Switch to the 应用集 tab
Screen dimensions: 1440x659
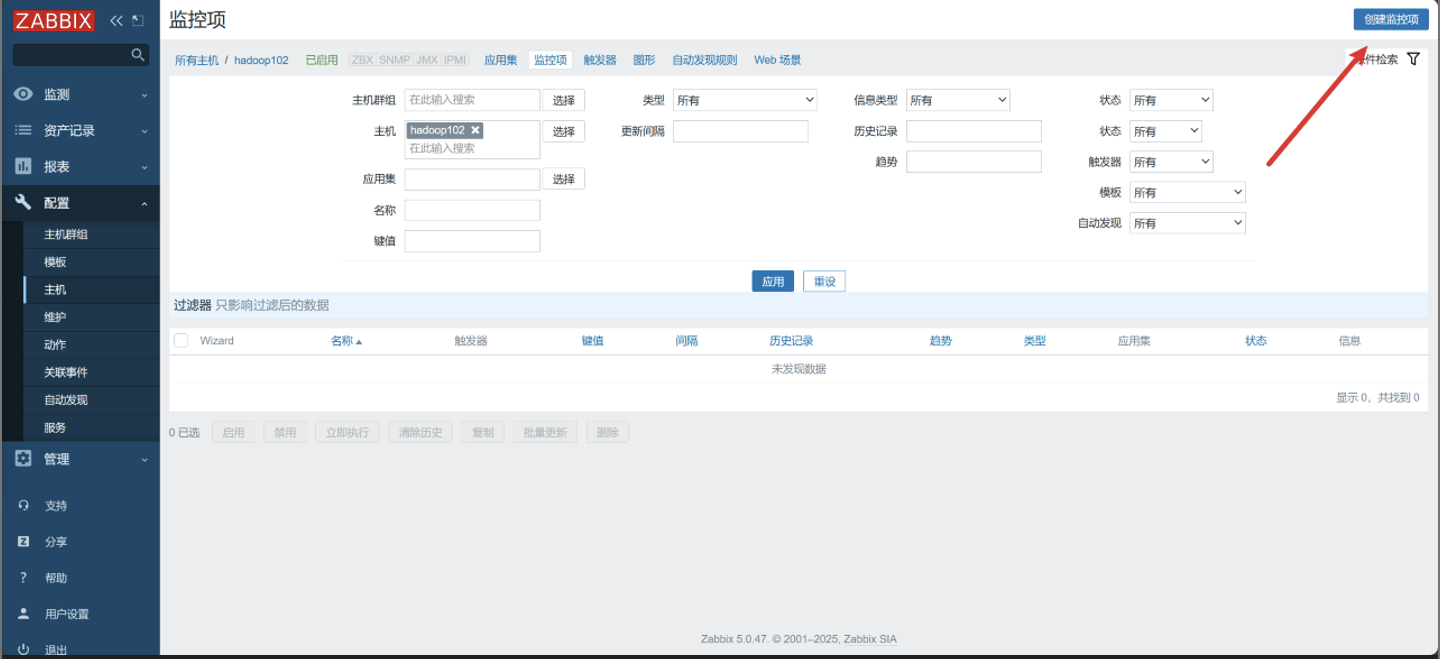501,60
